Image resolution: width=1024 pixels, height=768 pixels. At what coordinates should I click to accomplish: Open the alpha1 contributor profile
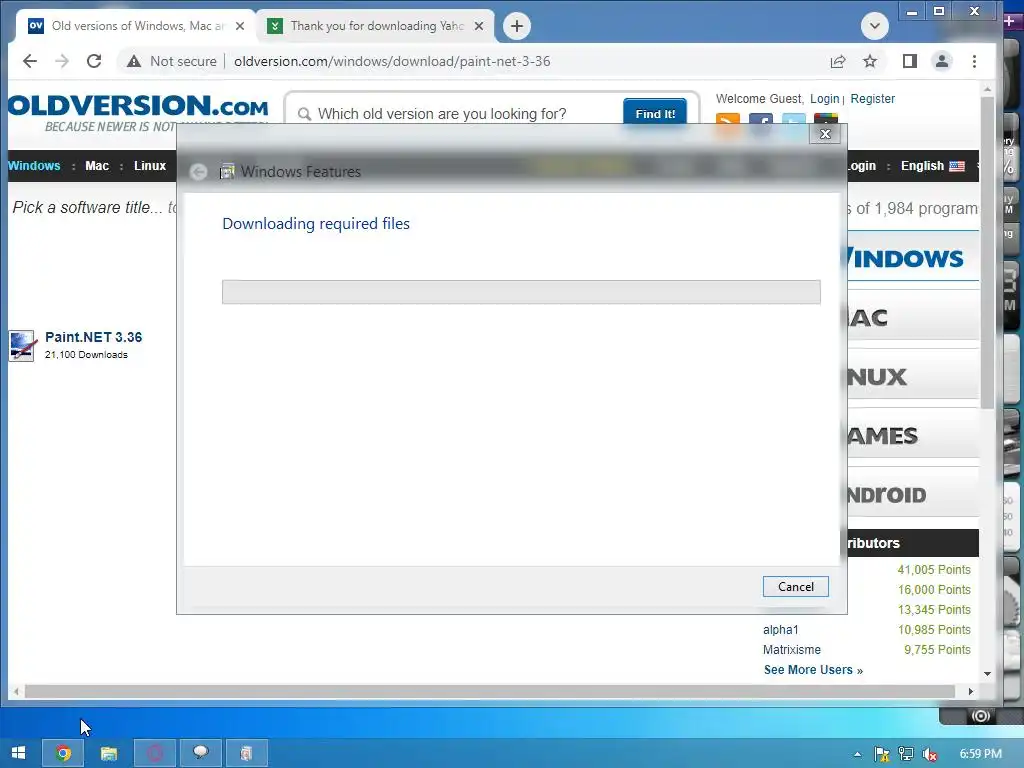pos(780,630)
